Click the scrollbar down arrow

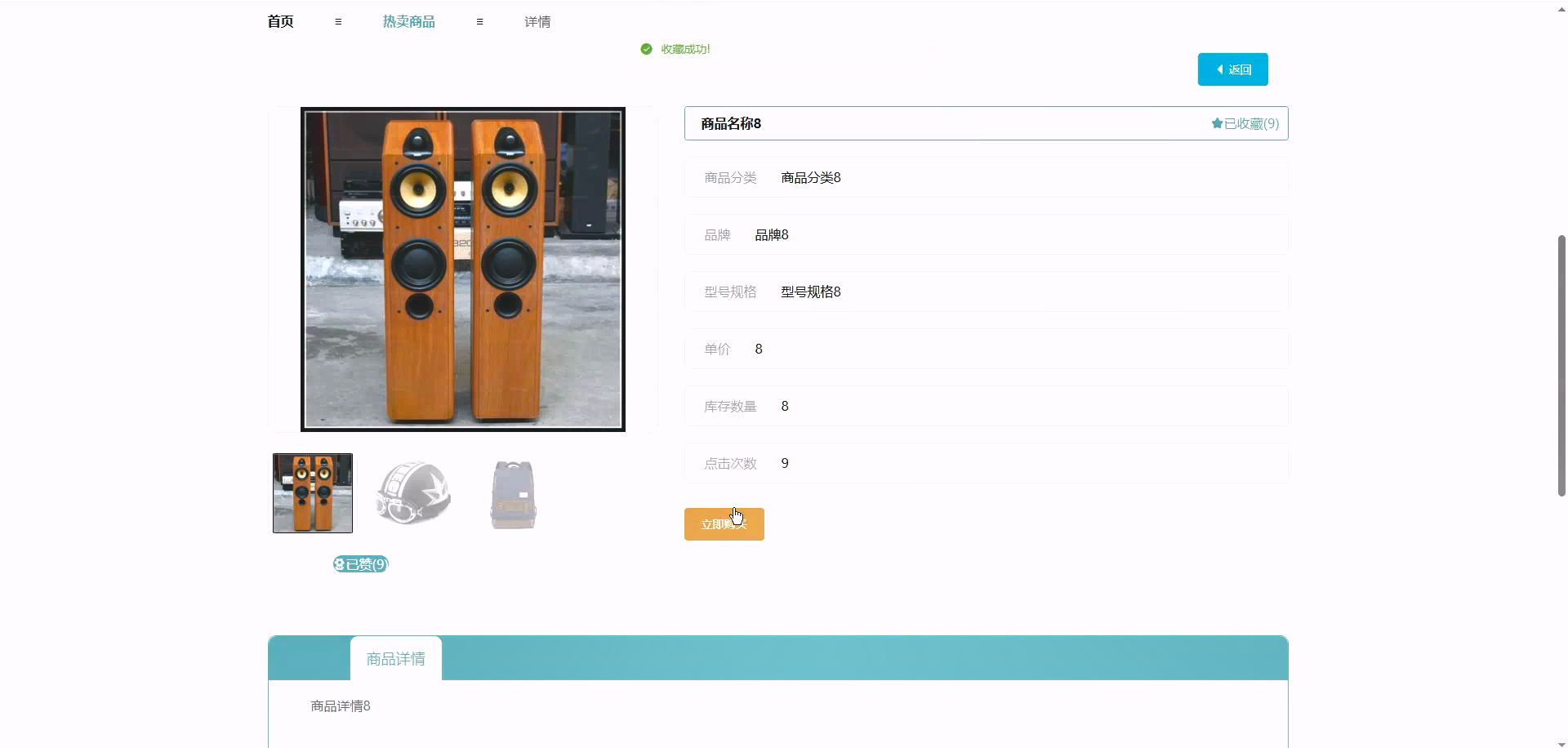pos(1561,742)
